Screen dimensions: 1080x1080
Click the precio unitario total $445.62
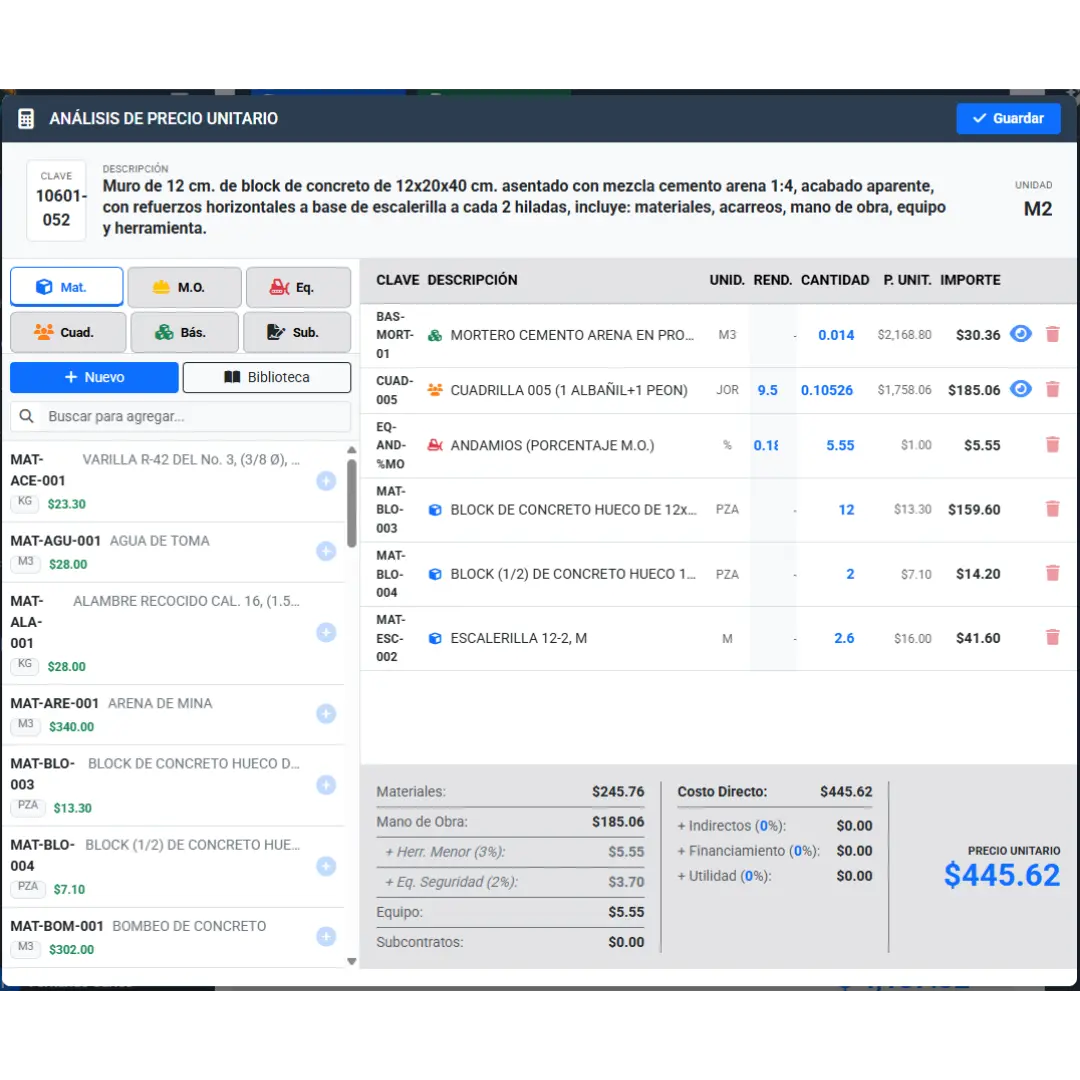click(1001, 875)
